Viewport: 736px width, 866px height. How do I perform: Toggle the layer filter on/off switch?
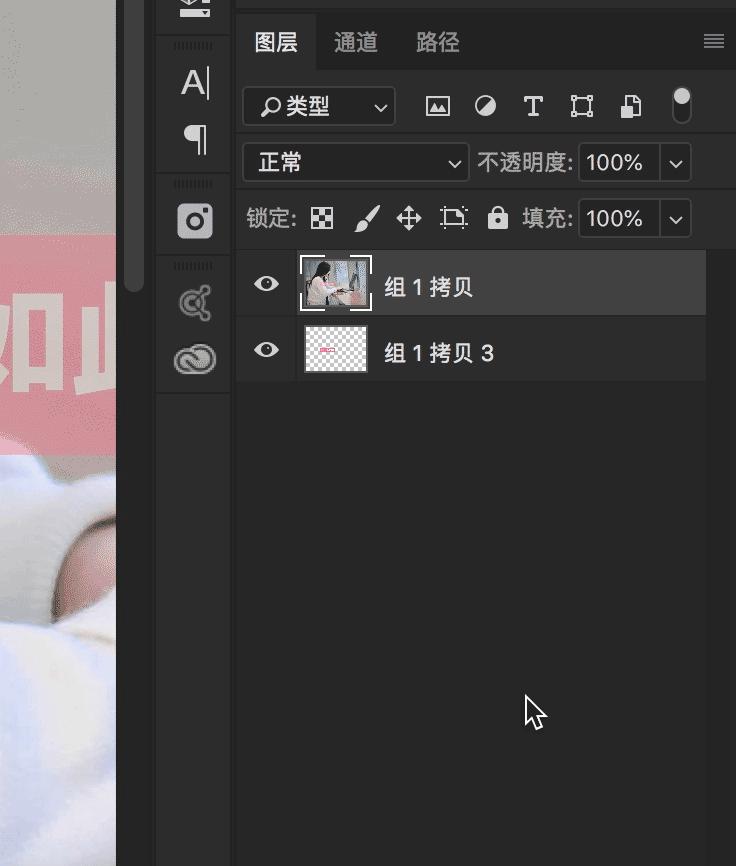[681, 105]
